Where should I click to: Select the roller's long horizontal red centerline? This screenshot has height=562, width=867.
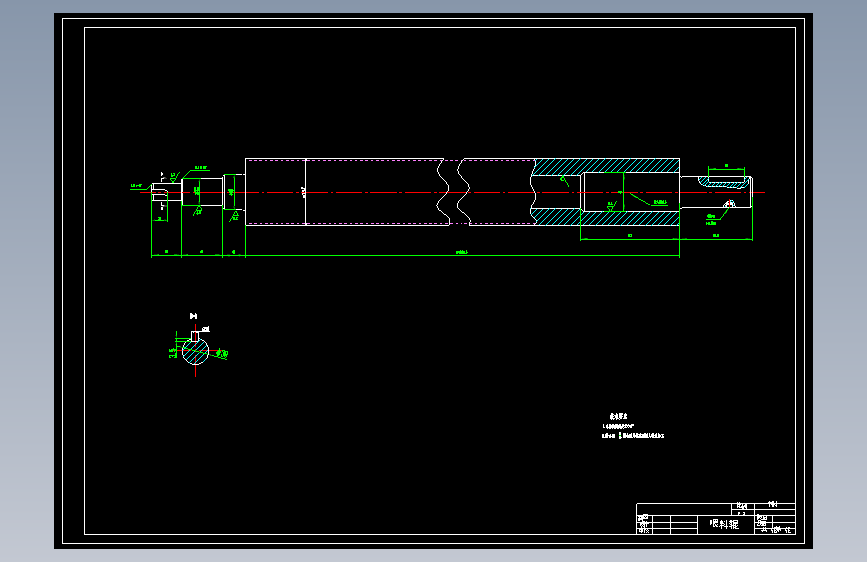(452, 192)
